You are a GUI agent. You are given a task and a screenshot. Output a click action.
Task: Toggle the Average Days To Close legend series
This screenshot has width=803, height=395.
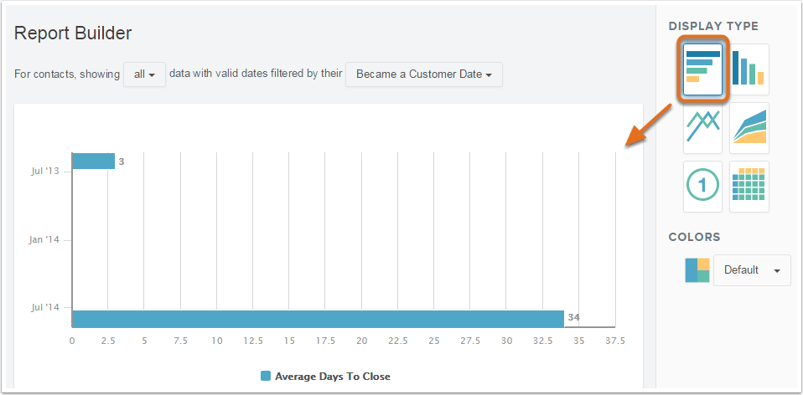(326, 377)
